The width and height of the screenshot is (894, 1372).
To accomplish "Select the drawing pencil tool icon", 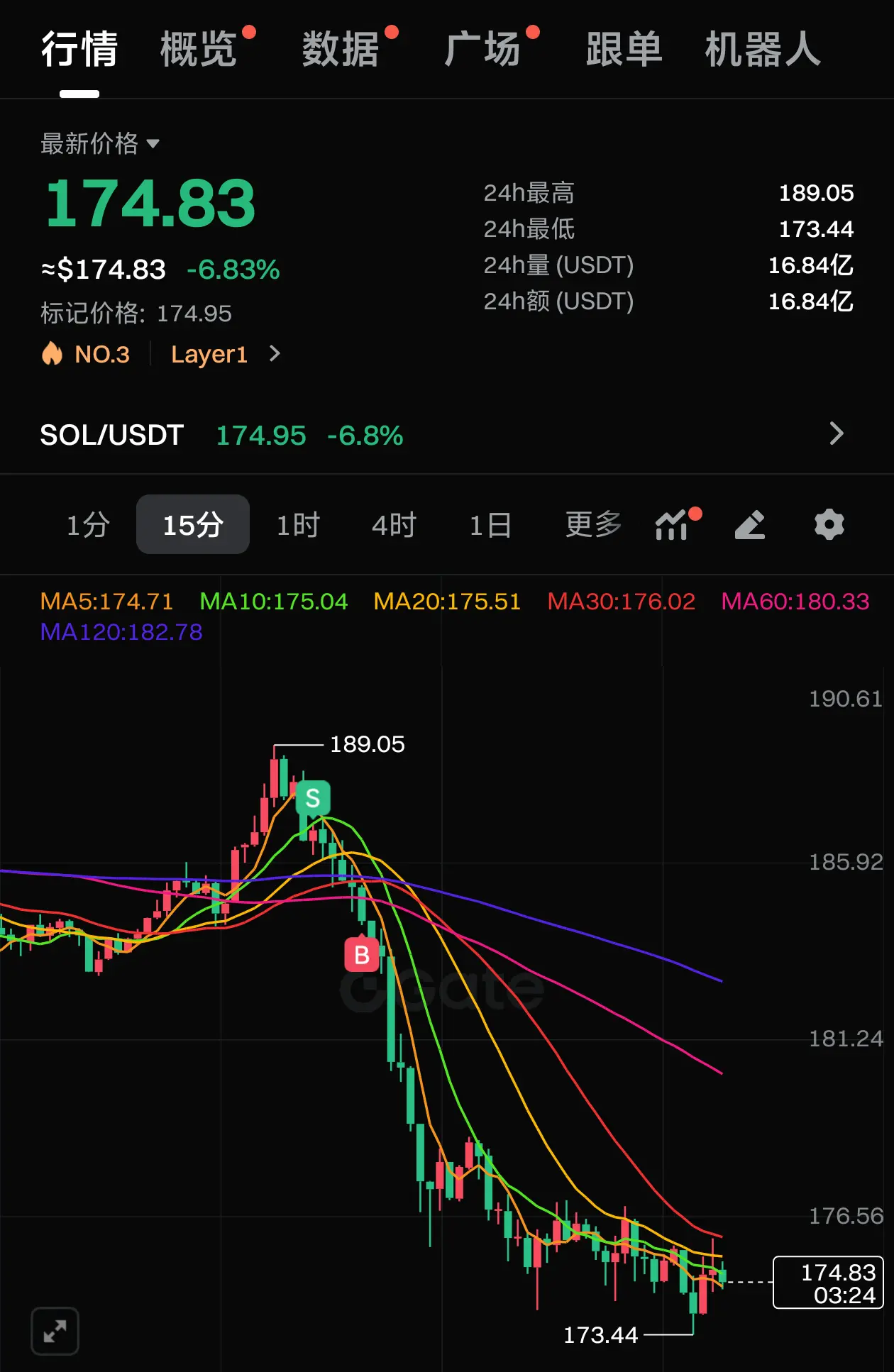I will tap(750, 525).
